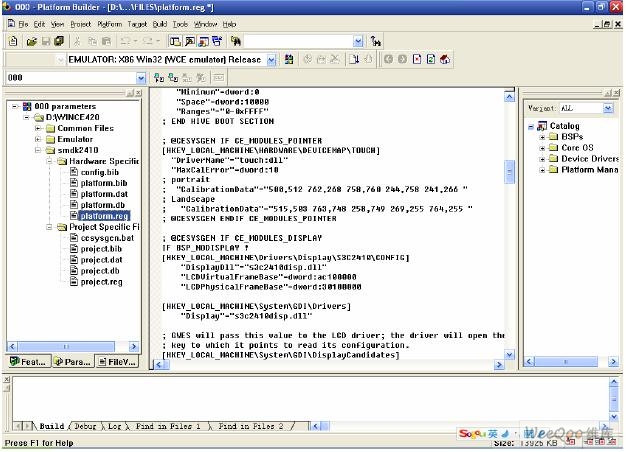Switch to the Debug output tab
The height and width of the screenshot is (452, 626).
(x=85, y=426)
